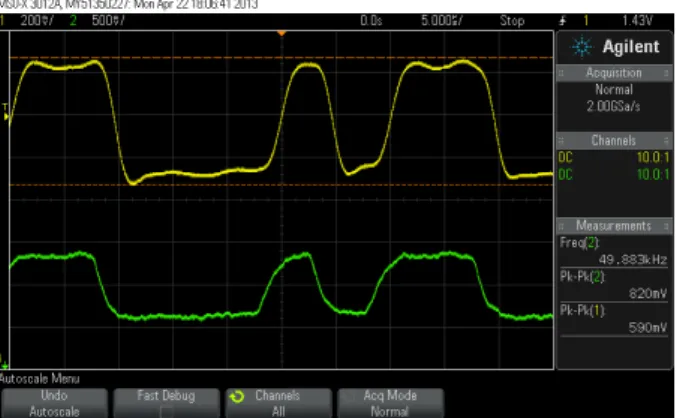Toggle the Fast Debug checkbox

[x=166, y=411]
